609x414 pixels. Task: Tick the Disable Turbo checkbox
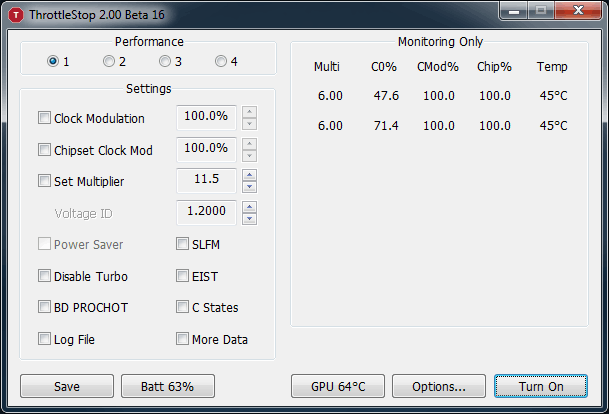point(44,276)
